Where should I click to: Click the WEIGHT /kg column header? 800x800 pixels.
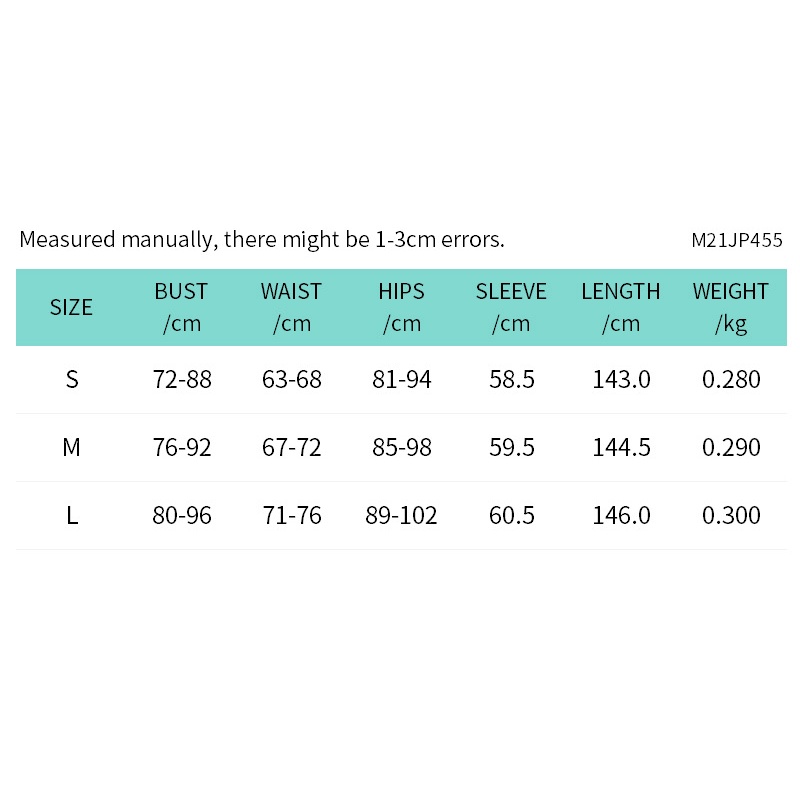731,307
